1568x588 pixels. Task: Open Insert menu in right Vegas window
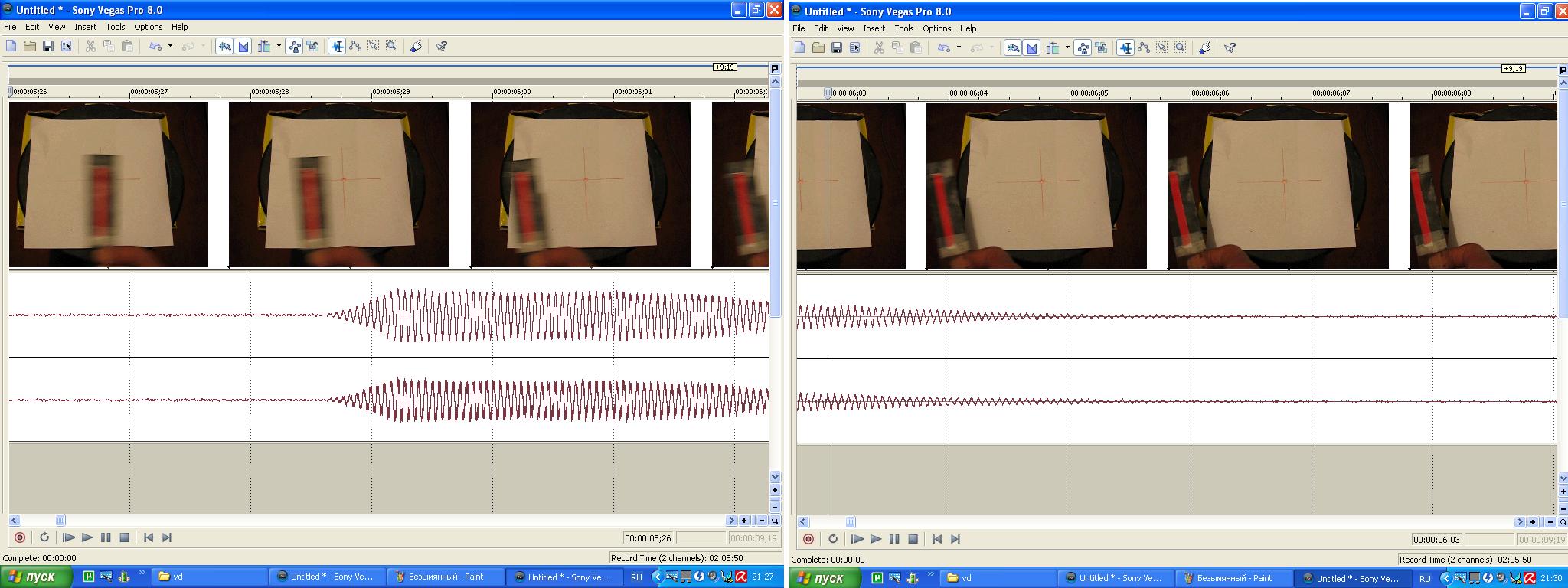[874, 28]
